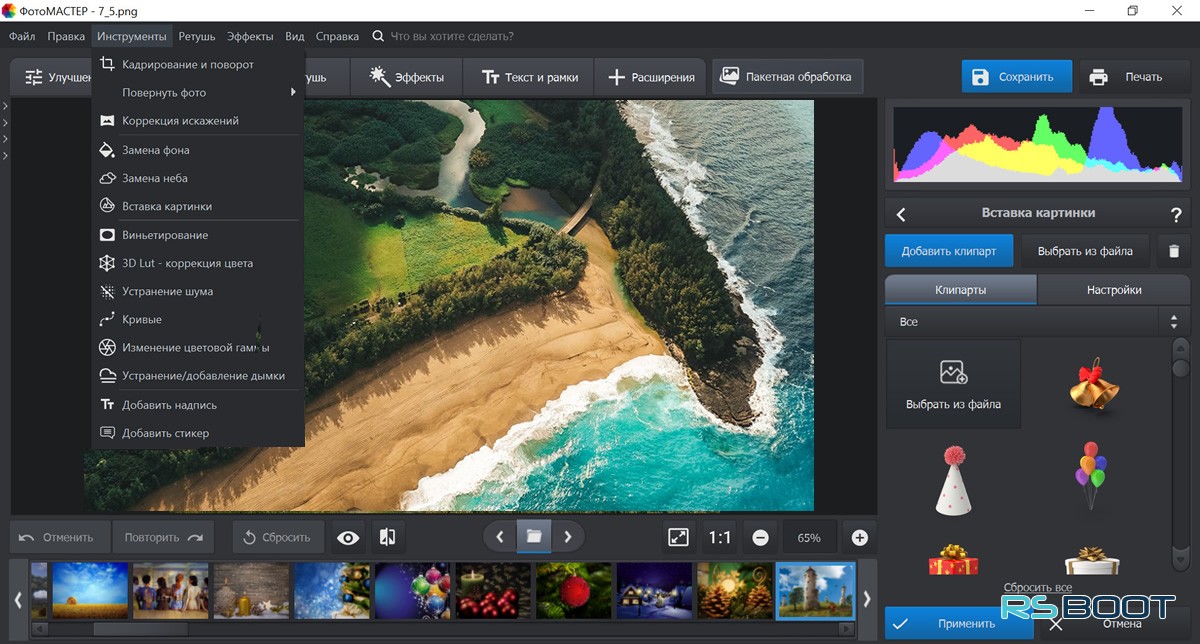
Task: Click the search field Что вы хотите сделать
Action: point(452,36)
